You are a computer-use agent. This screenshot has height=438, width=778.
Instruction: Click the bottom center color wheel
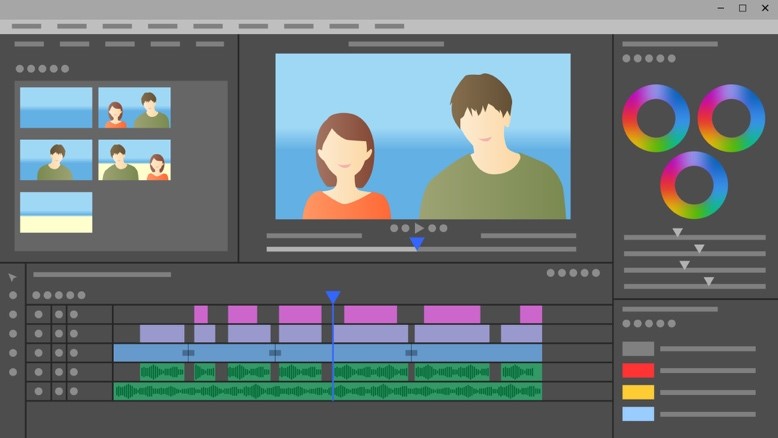click(694, 185)
